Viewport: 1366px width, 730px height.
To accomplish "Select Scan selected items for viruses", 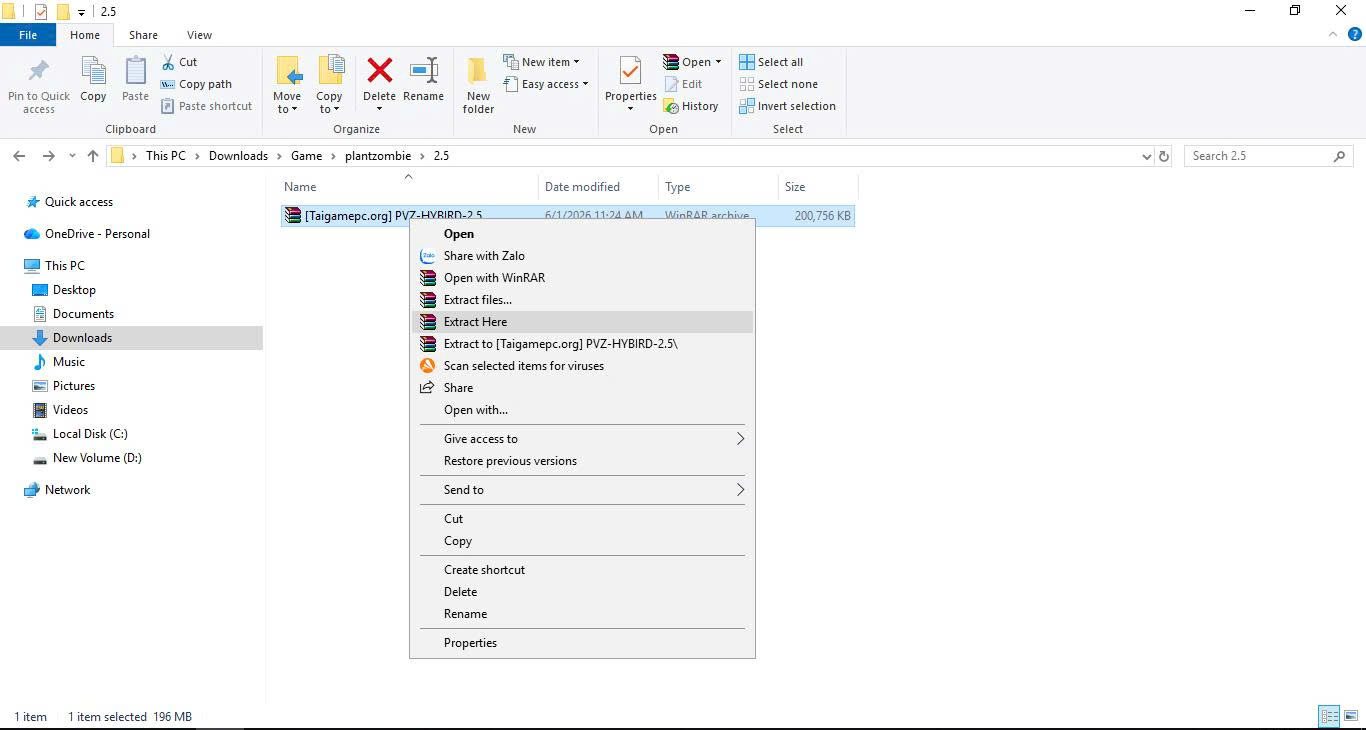I will (x=523, y=366).
